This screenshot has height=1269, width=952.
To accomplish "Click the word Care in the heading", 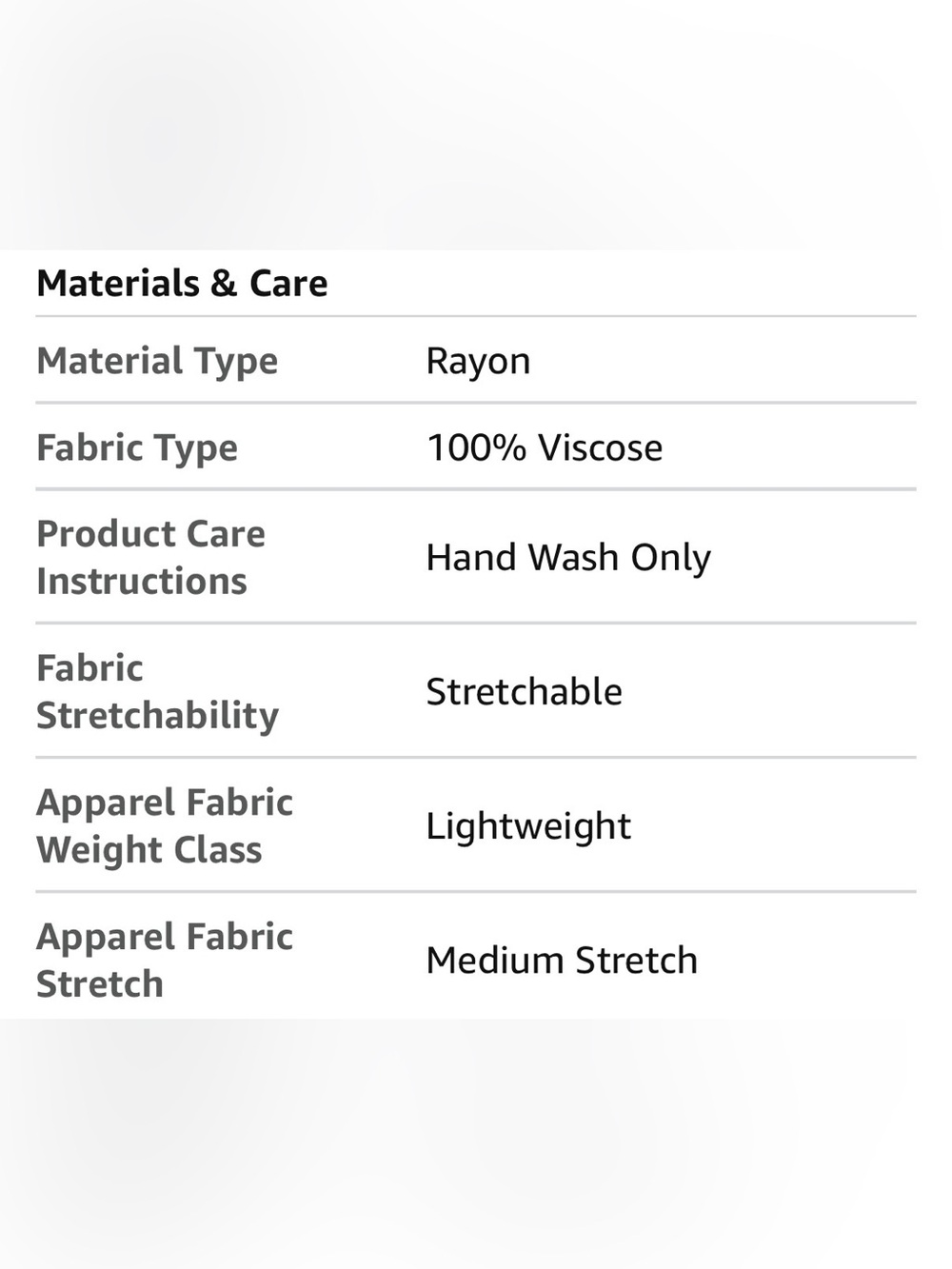I will (x=288, y=284).
